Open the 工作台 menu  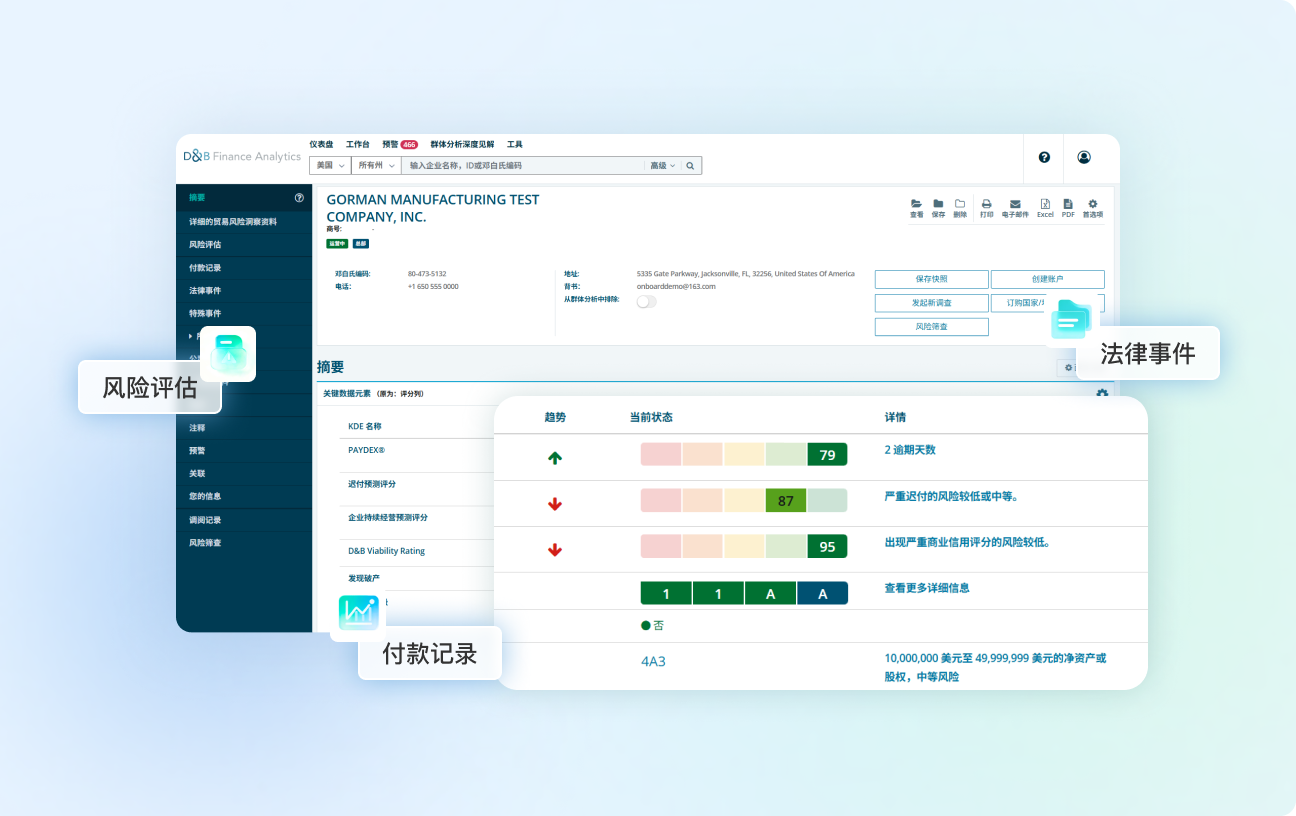pos(357,145)
